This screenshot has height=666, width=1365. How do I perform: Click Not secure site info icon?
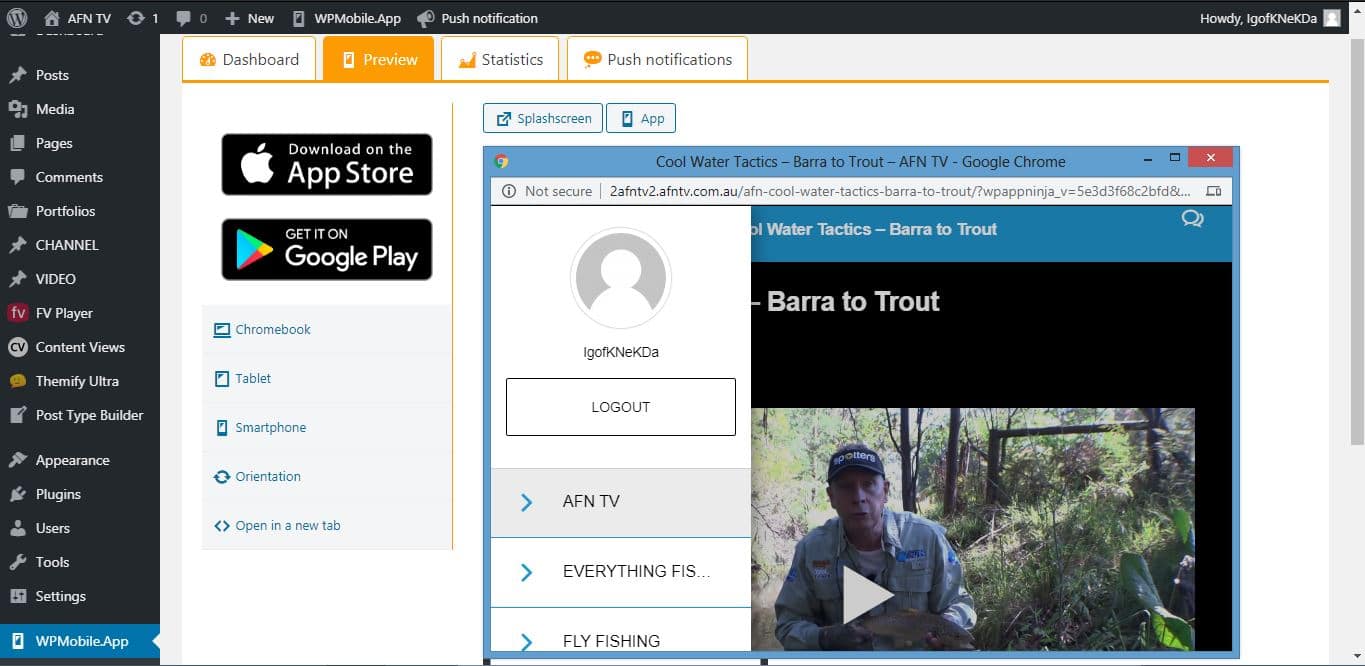pyautogui.click(x=508, y=191)
